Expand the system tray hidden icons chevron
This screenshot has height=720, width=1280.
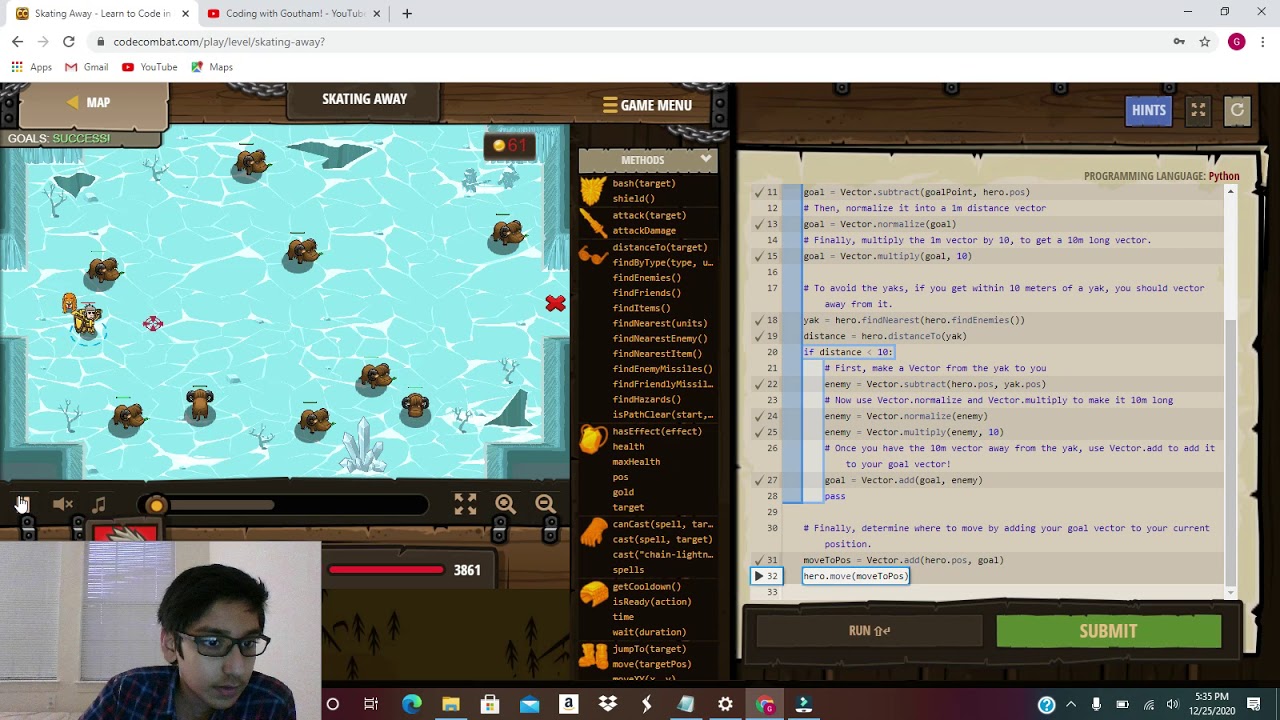[x=1071, y=705]
